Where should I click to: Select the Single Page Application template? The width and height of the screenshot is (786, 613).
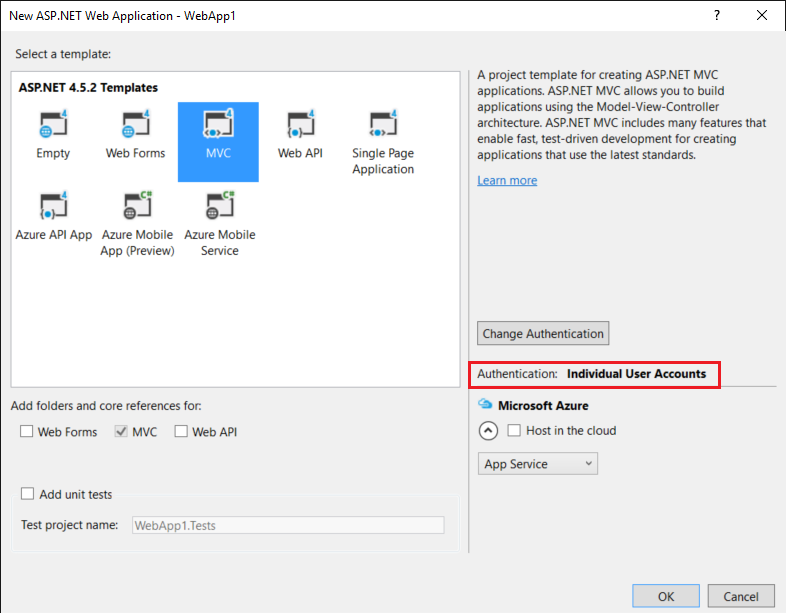pos(383,127)
